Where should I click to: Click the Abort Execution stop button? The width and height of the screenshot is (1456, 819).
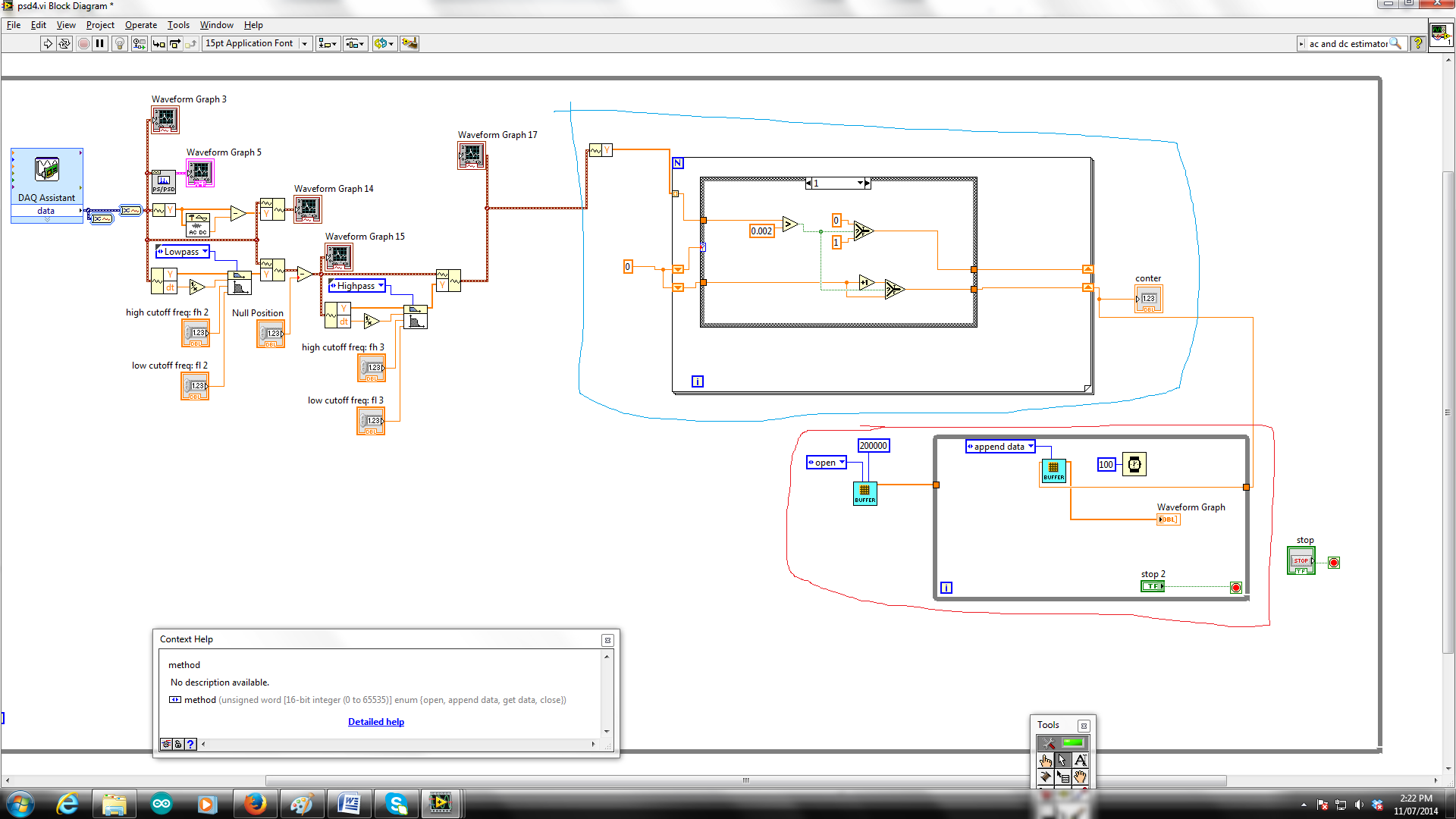pyautogui.click(x=83, y=43)
